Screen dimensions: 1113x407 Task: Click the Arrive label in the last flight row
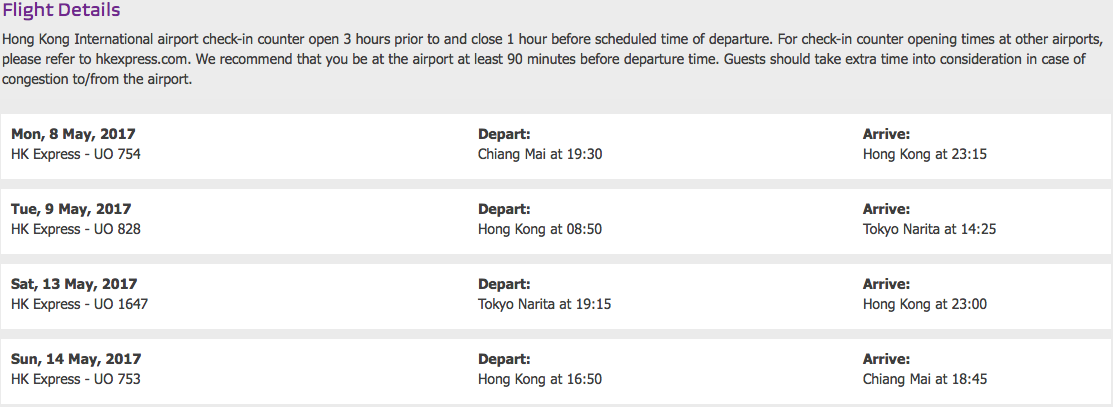886,359
